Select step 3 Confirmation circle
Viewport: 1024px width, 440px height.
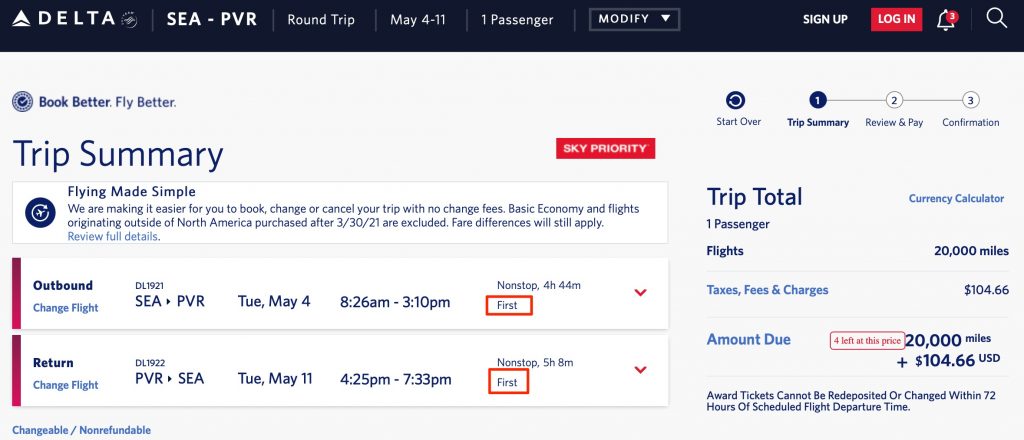[x=970, y=100]
